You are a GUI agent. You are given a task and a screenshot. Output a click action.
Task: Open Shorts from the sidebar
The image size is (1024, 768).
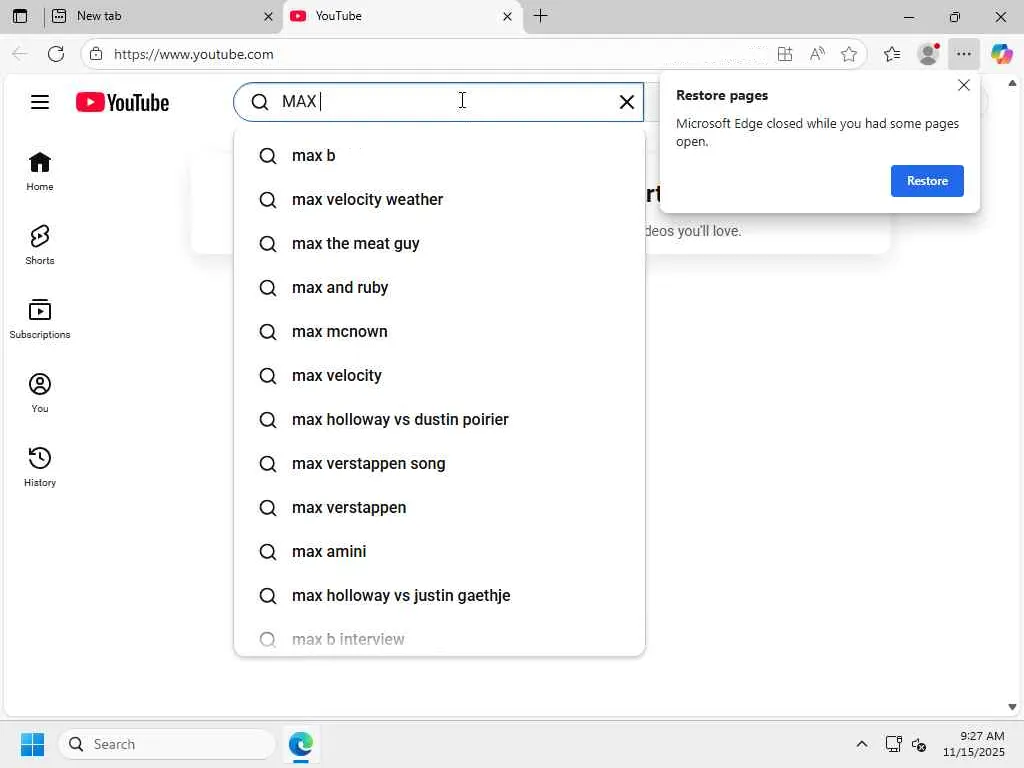pyautogui.click(x=40, y=244)
